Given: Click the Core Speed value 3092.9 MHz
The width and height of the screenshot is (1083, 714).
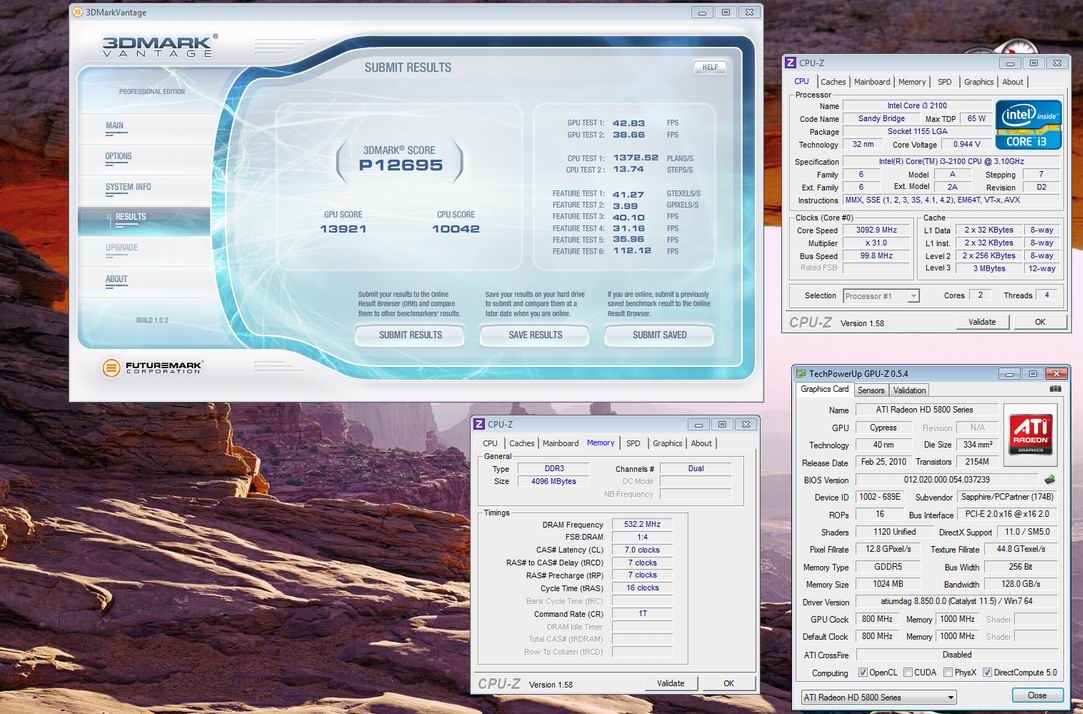Looking at the screenshot, I should (x=876, y=230).
